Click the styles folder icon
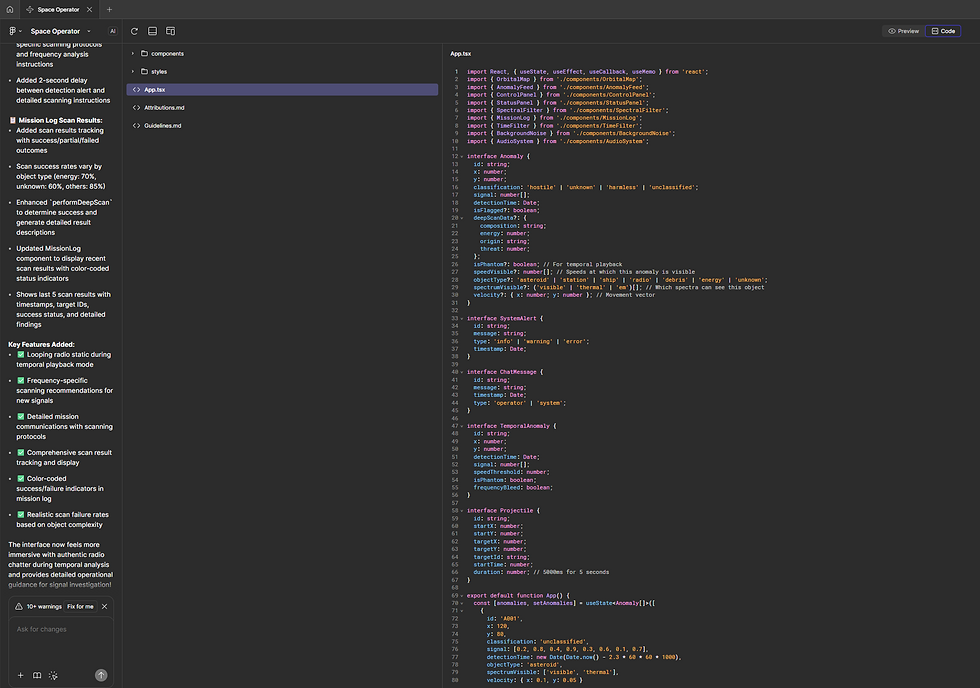980x688 pixels. coord(144,71)
